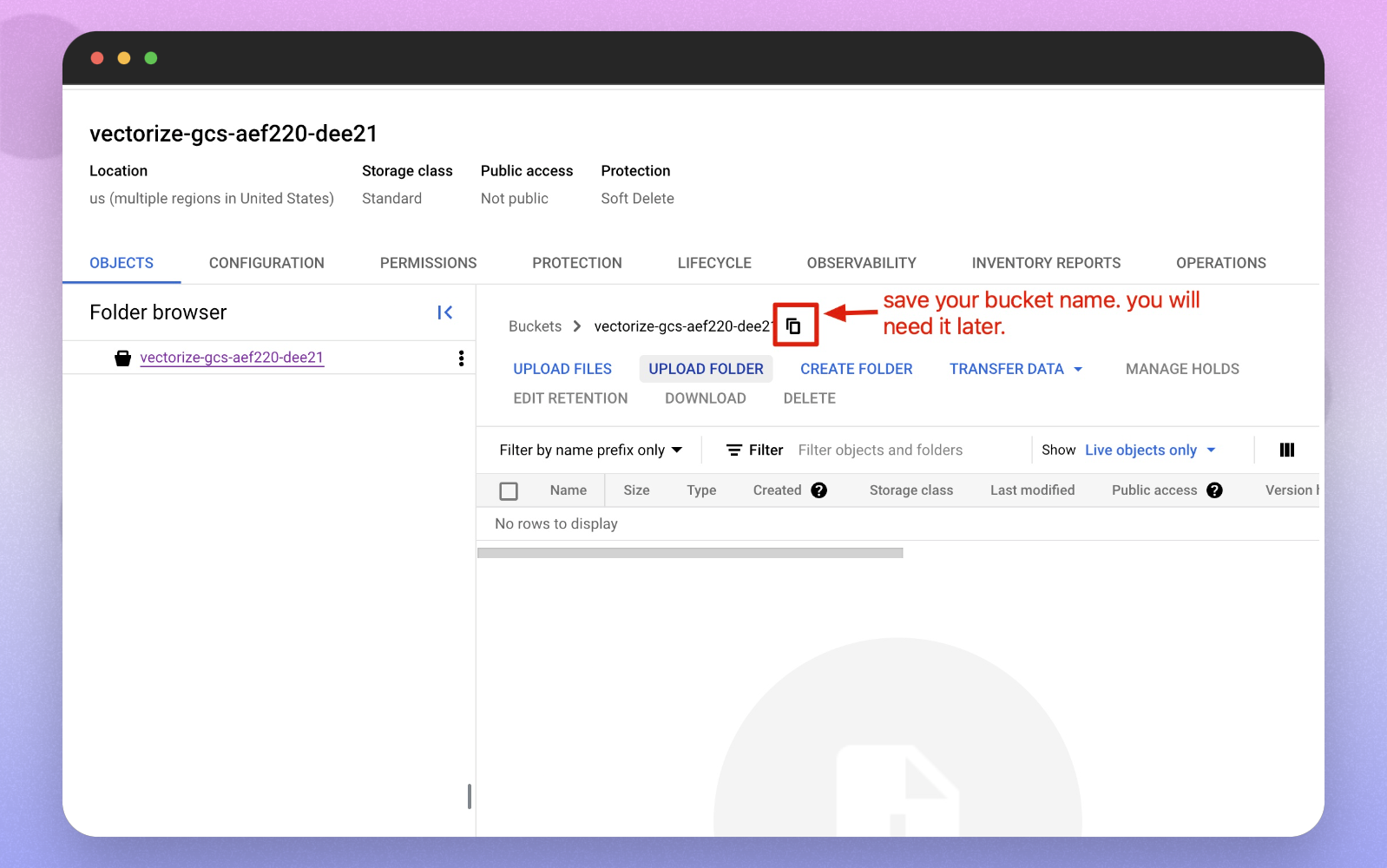Click the Standard storage class value
This screenshot has width=1387, height=868.
tap(392, 199)
